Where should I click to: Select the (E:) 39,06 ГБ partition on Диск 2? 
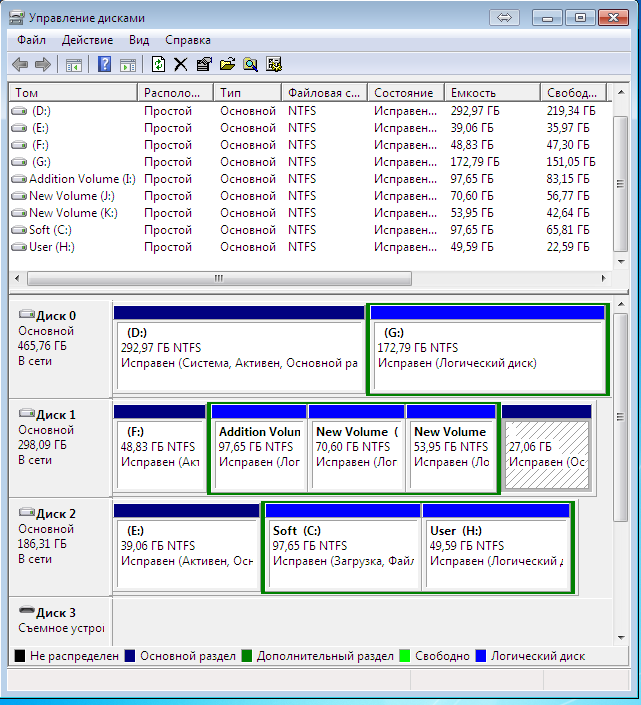point(187,546)
